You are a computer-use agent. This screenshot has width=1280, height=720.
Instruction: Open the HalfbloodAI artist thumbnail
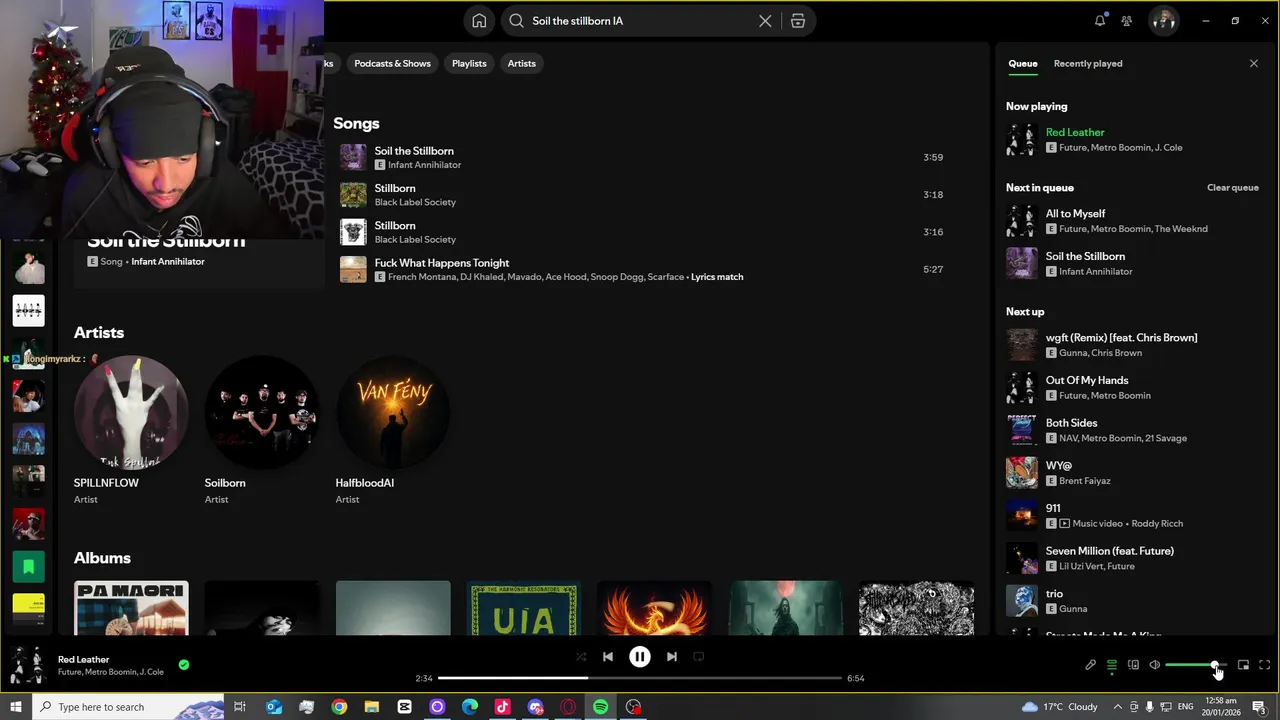[393, 412]
